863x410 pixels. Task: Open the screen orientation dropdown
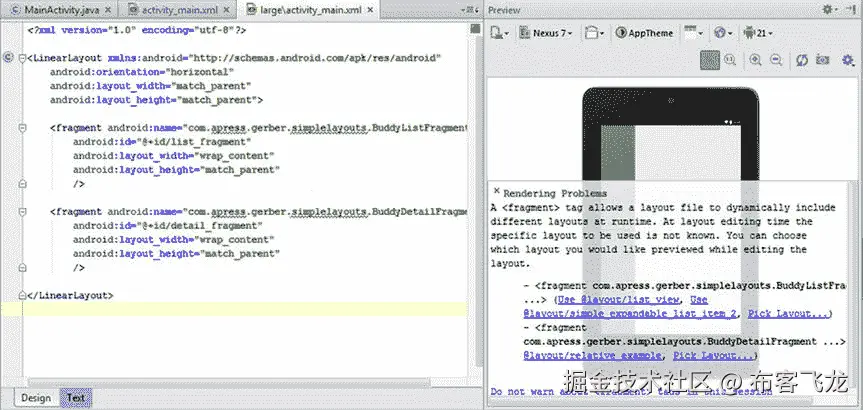[x=594, y=33]
